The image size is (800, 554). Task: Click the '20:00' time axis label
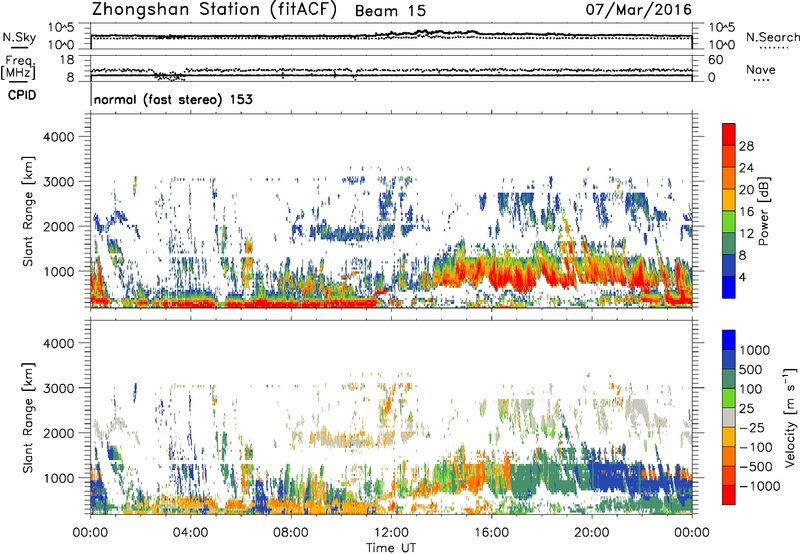point(592,533)
